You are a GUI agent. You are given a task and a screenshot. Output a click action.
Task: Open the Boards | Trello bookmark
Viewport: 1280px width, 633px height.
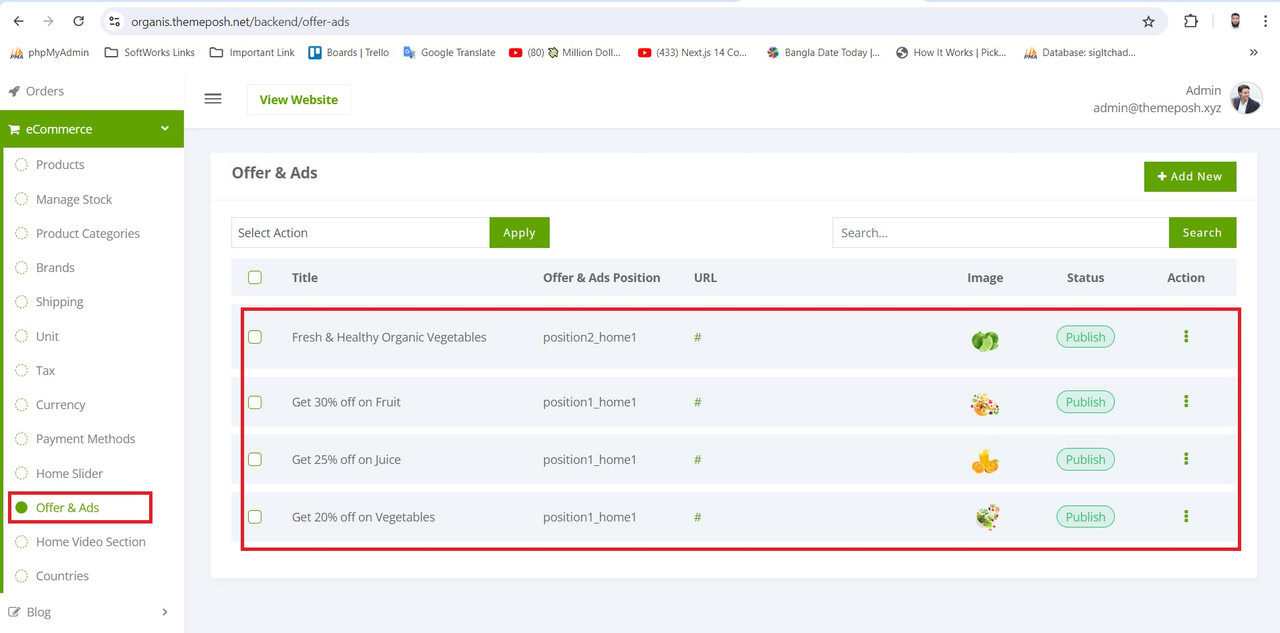(348, 52)
